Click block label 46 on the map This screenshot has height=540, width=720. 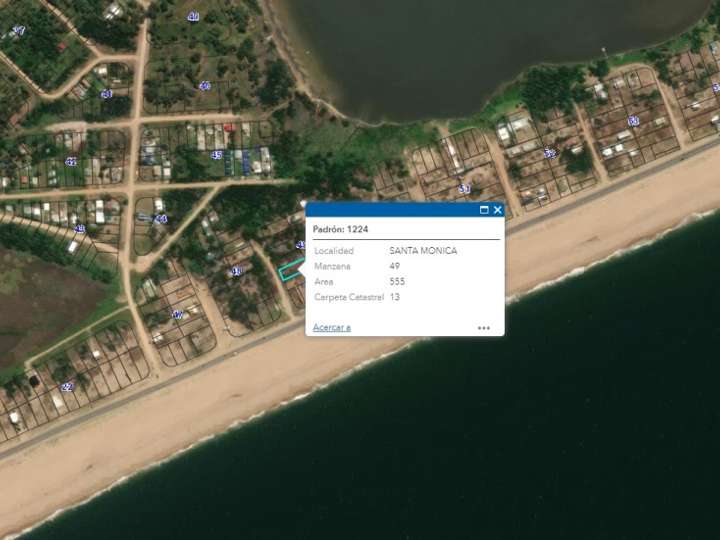(204, 86)
